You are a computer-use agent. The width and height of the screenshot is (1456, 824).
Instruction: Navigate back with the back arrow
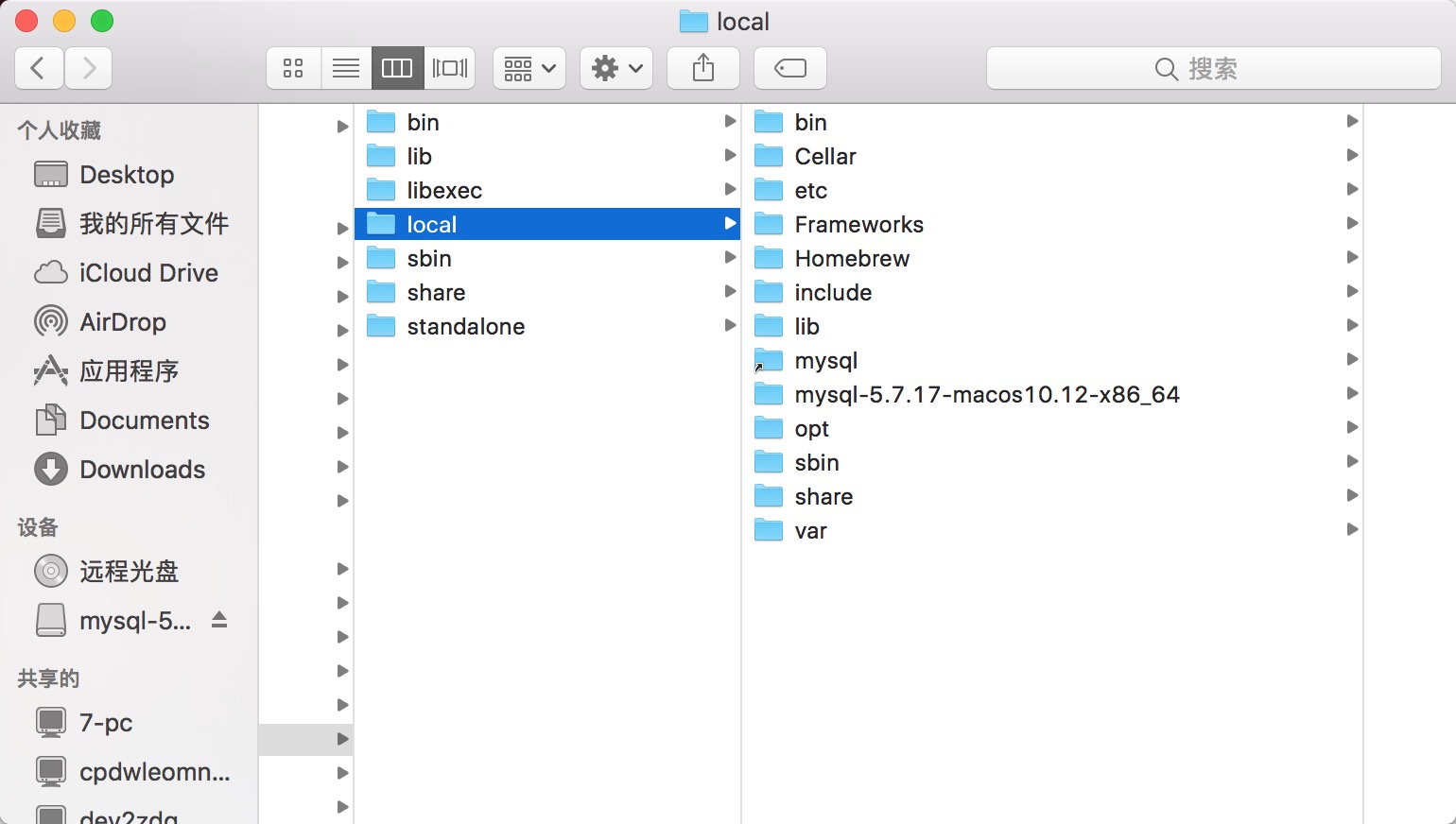38,67
